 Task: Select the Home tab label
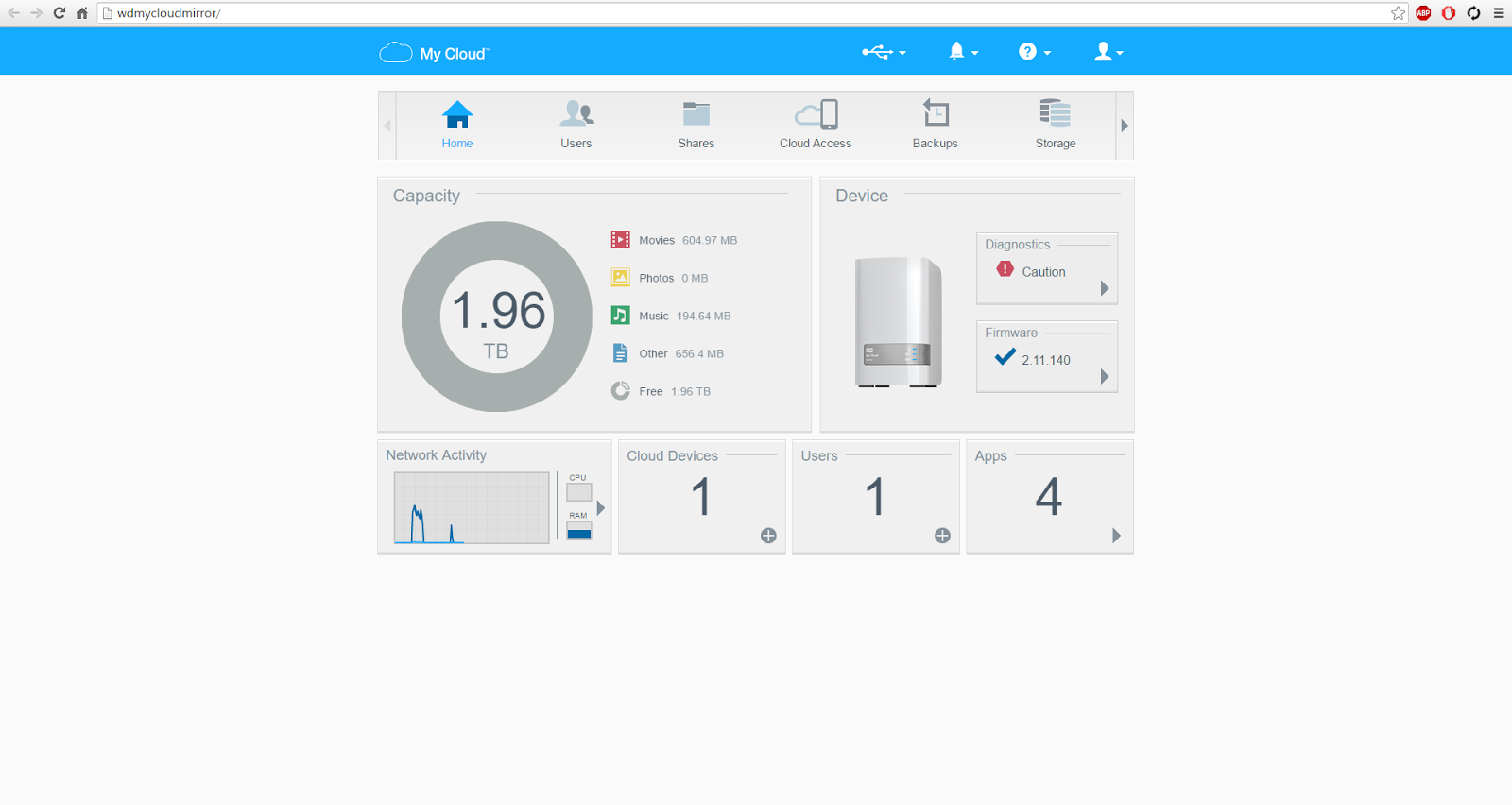pyautogui.click(x=457, y=144)
